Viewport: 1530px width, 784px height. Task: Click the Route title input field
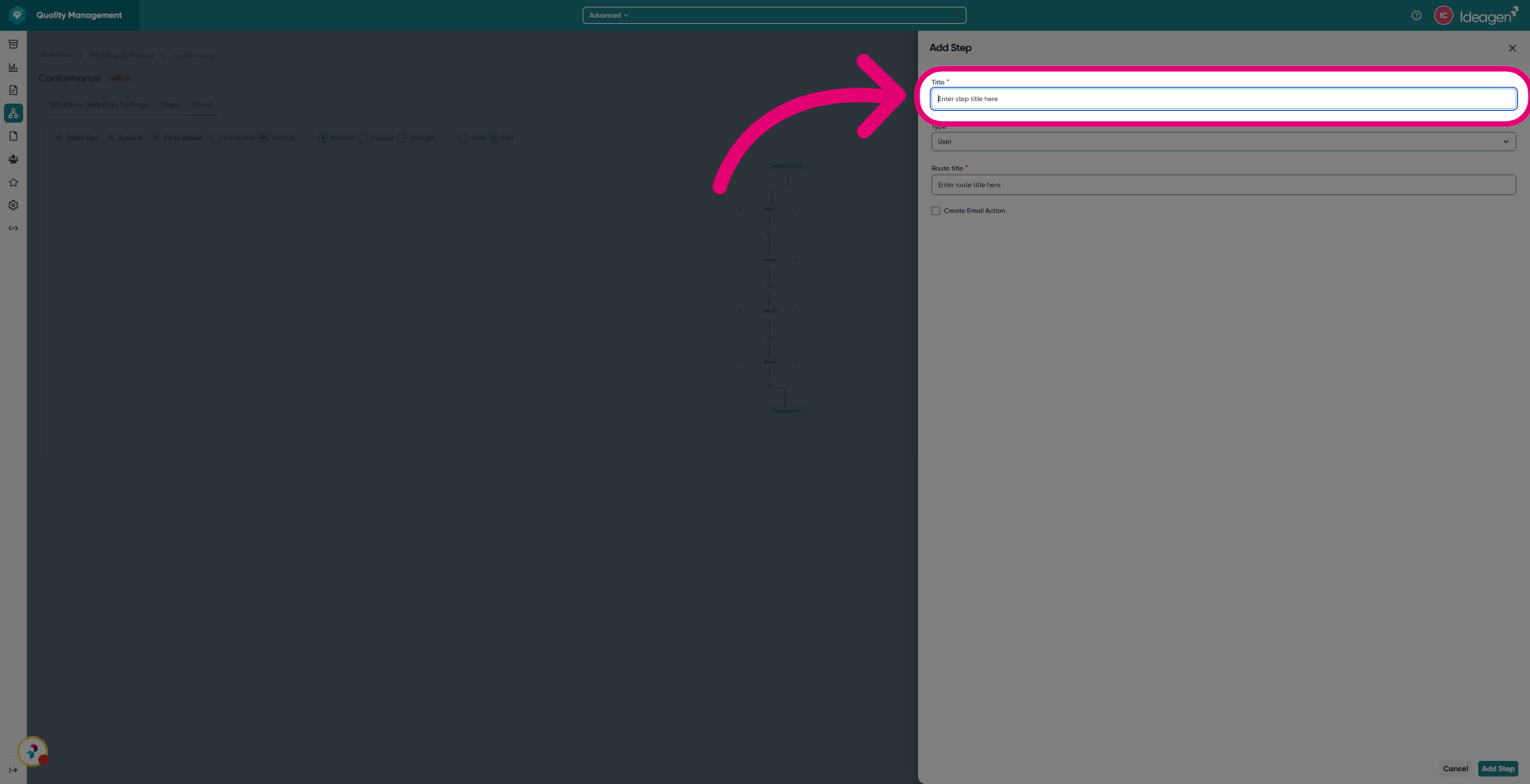[1223, 185]
